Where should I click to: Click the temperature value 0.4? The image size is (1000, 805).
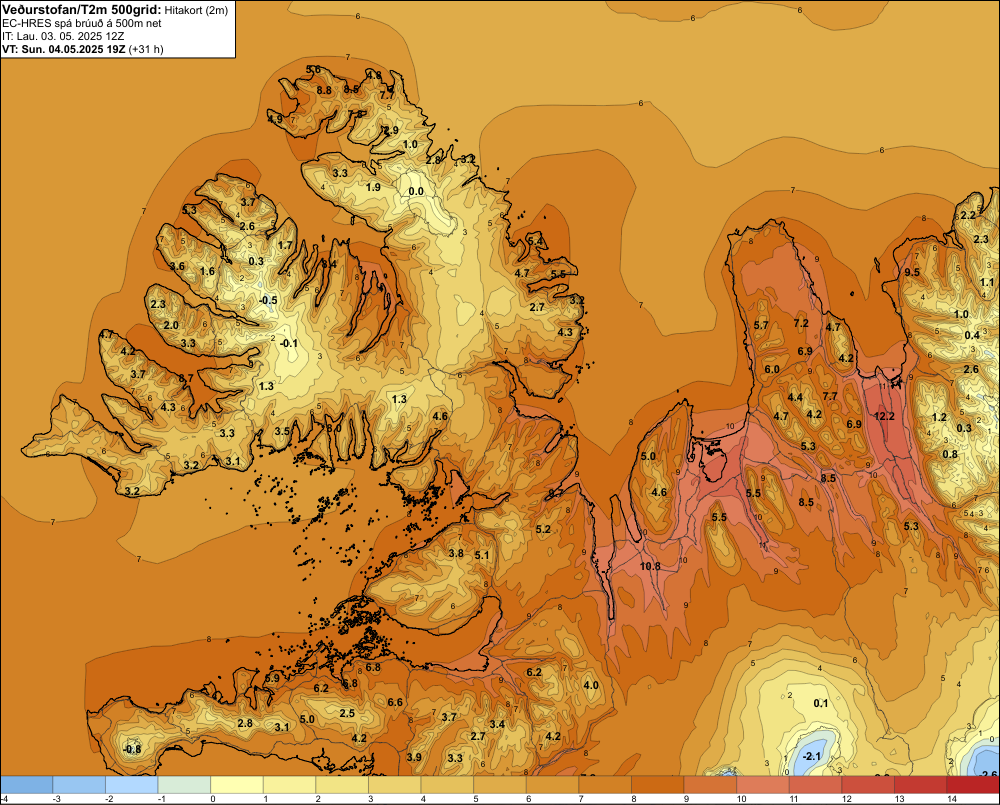click(972, 336)
